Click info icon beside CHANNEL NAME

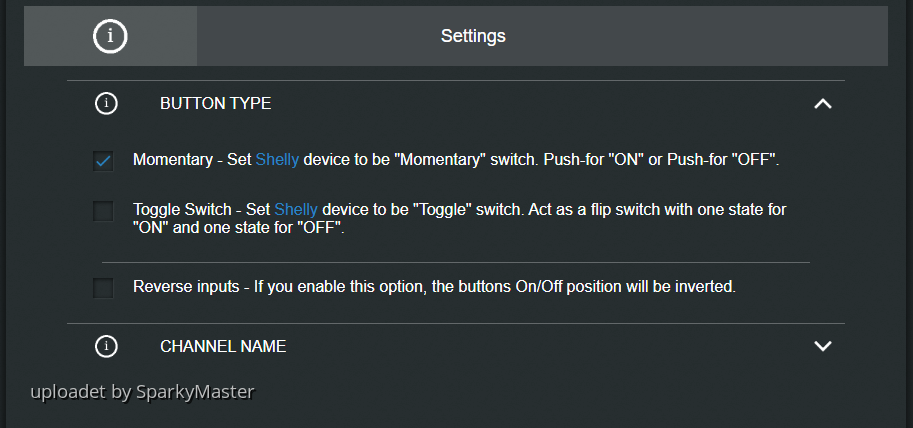pos(106,346)
